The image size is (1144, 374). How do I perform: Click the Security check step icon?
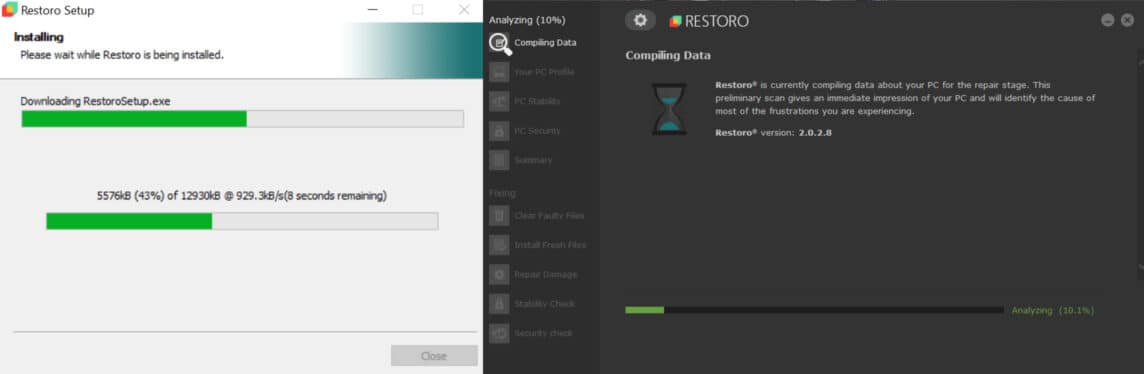pos(499,332)
